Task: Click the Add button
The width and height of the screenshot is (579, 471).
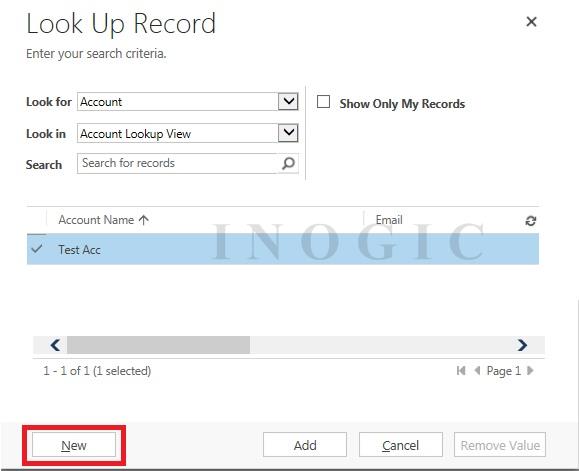Action: pos(305,445)
